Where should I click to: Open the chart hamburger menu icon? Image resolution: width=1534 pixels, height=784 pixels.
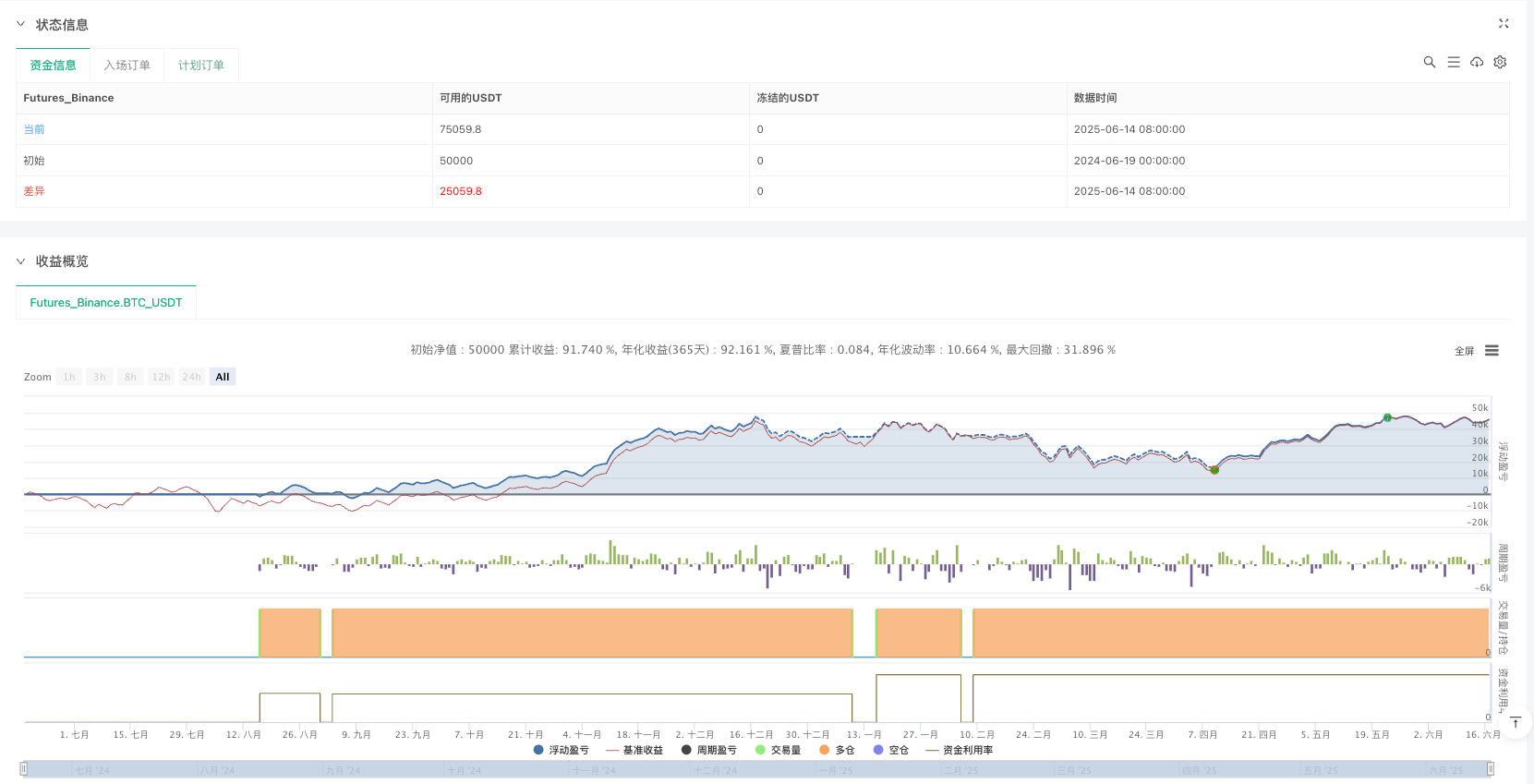1492,351
